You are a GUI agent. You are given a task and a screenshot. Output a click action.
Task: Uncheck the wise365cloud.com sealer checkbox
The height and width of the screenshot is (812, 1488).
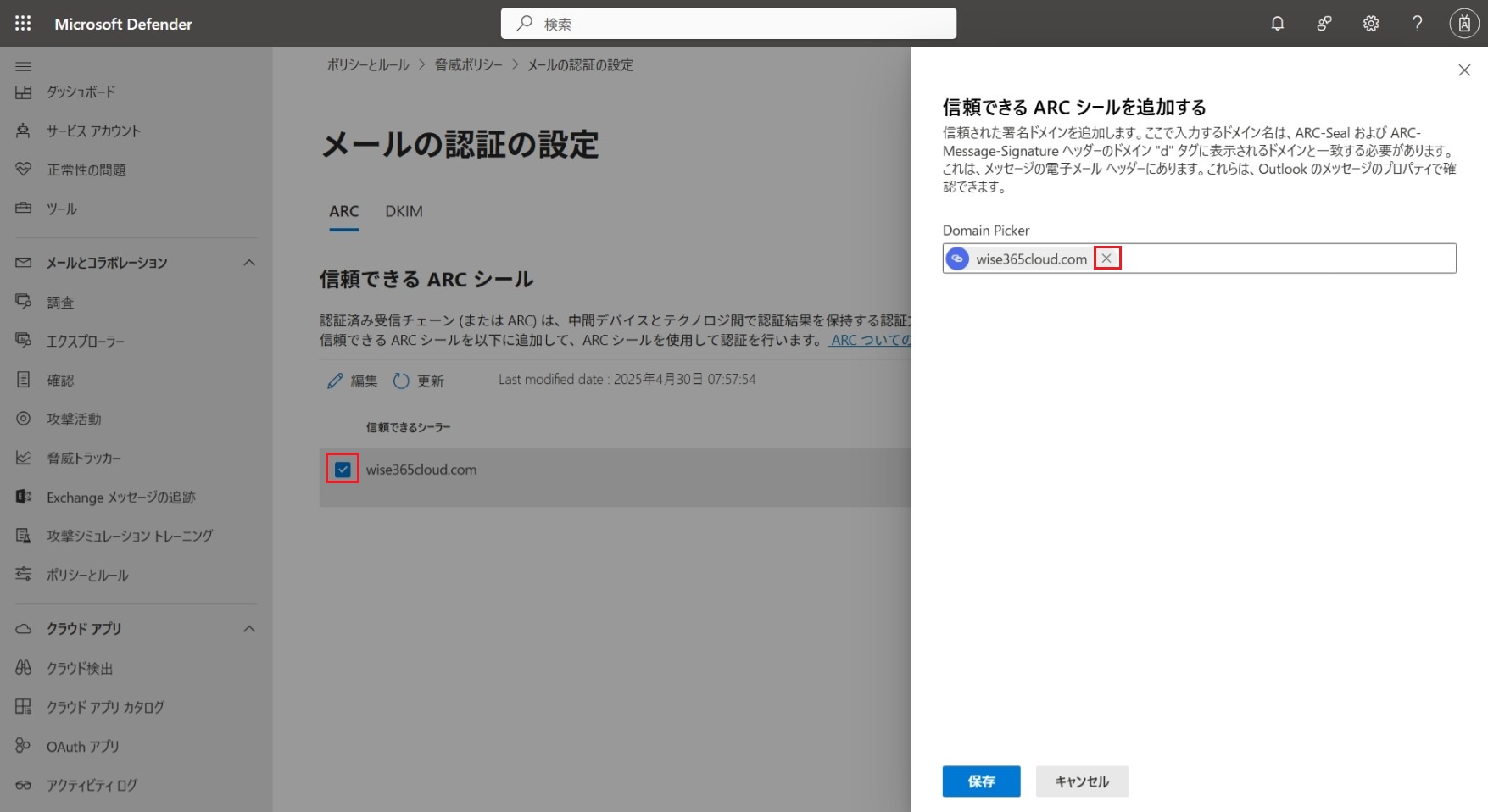tap(343, 470)
